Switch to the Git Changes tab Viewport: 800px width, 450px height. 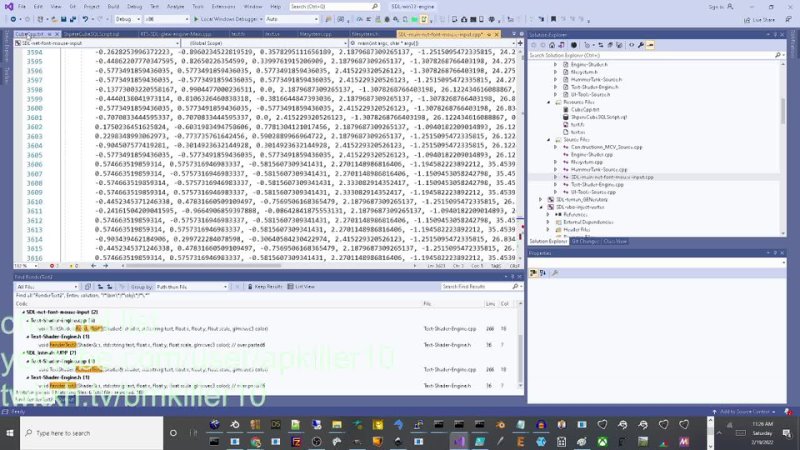[x=585, y=241]
